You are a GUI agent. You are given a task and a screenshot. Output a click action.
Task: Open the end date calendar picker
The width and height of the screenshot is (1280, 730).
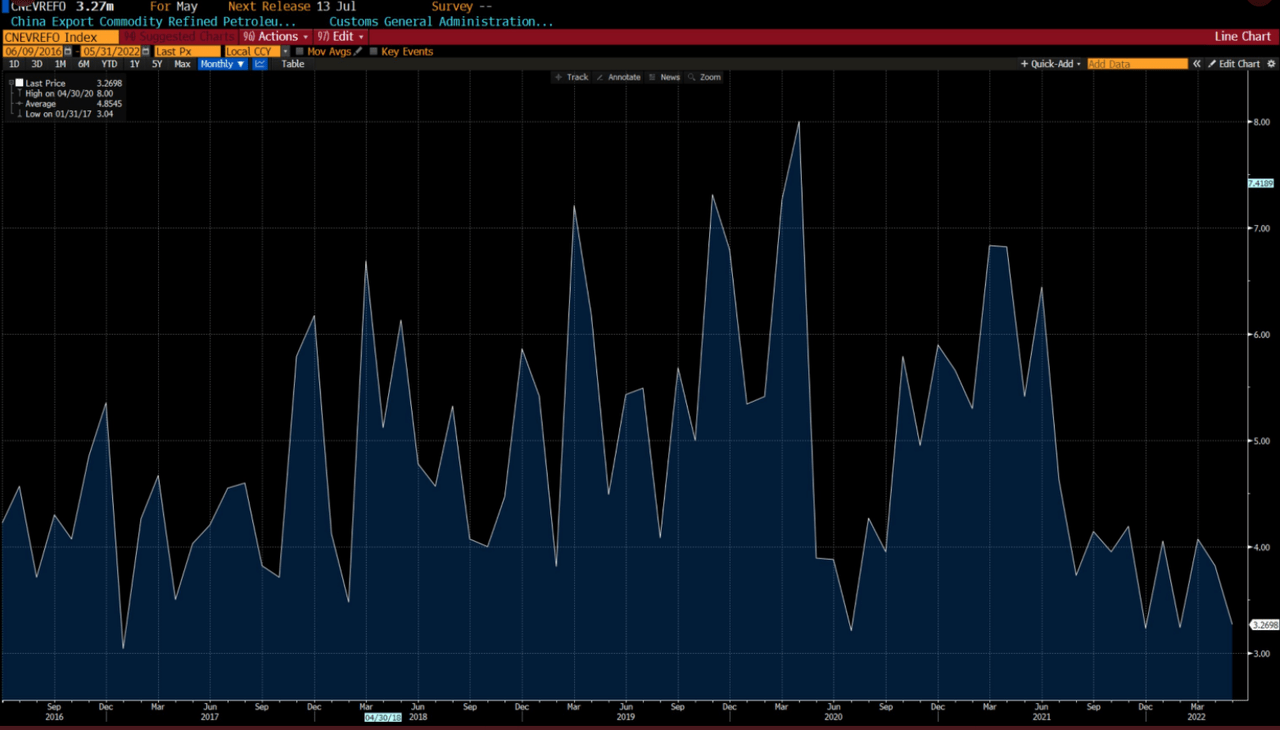[x=146, y=51]
